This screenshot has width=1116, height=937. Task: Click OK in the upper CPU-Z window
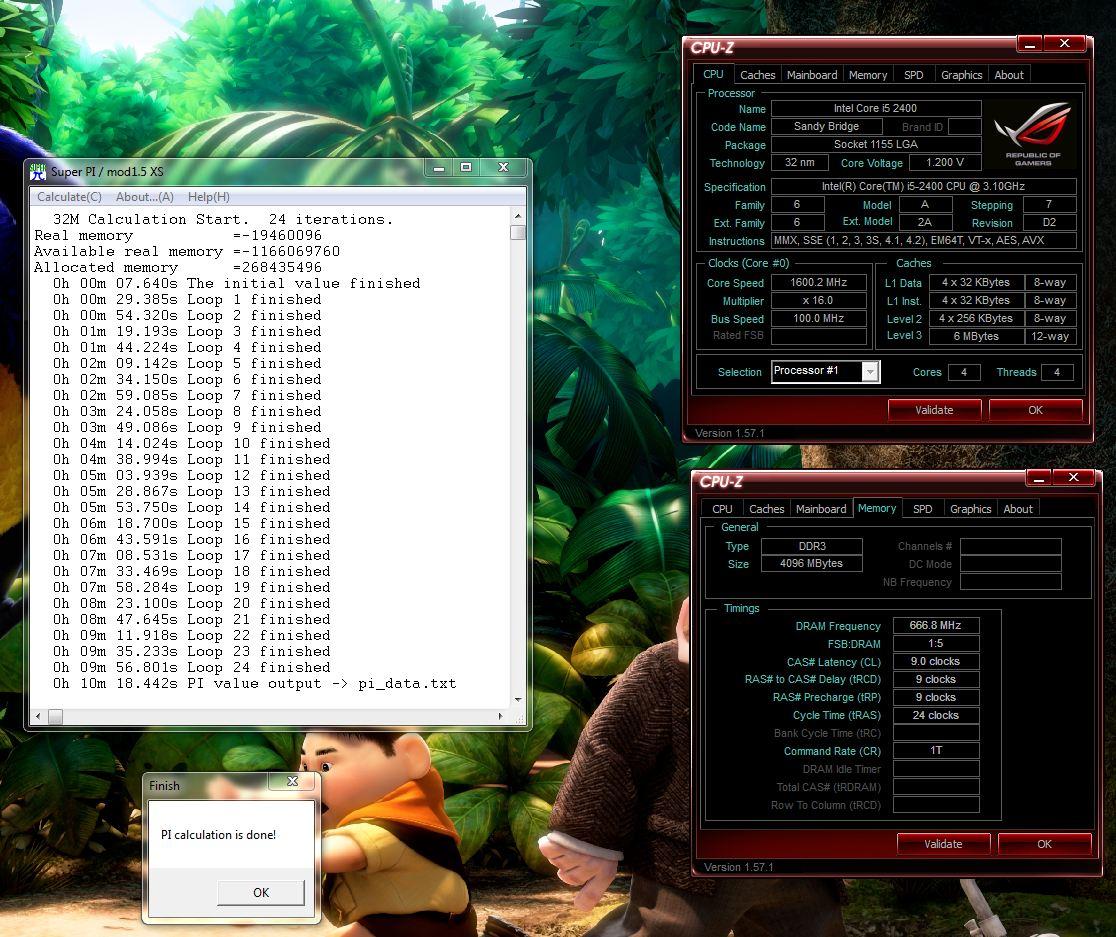pyautogui.click(x=1035, y=410)
